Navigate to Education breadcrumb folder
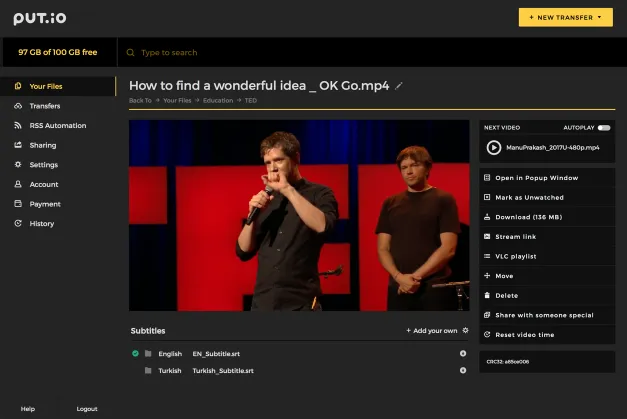This screenshot has width=627, height=419. coord(218,100)
